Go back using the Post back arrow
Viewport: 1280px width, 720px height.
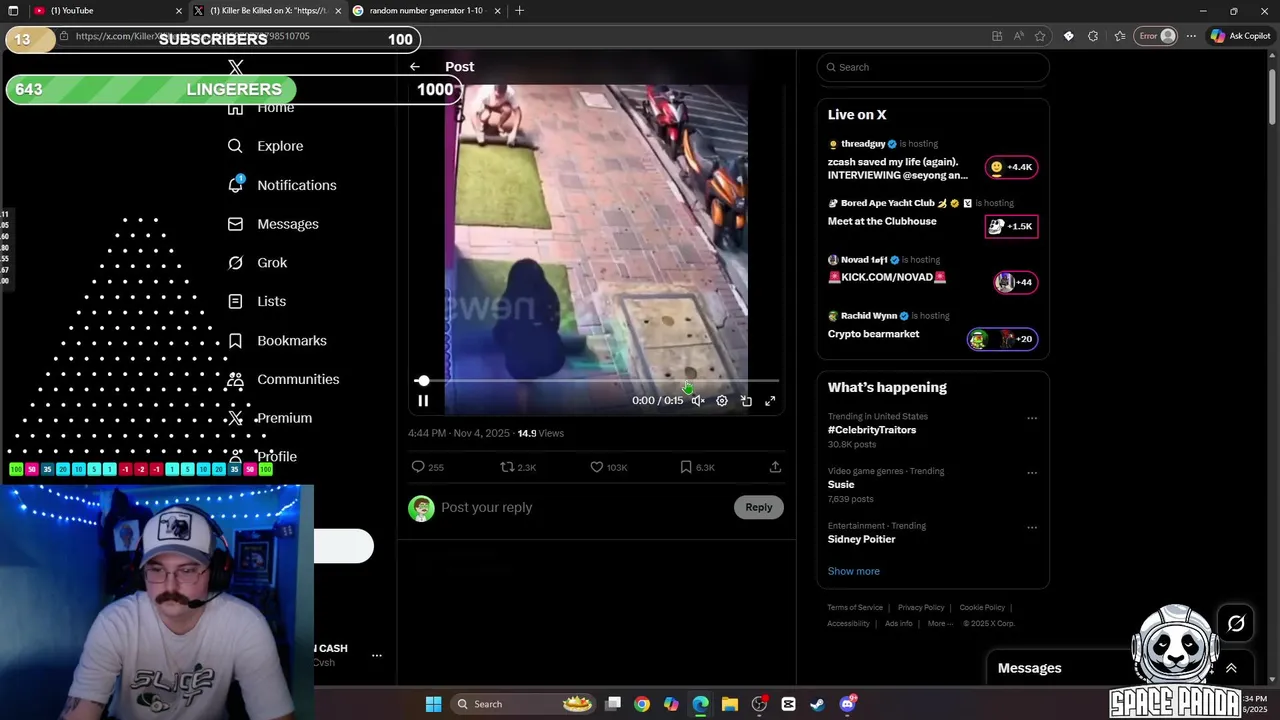tap(414, 67)
